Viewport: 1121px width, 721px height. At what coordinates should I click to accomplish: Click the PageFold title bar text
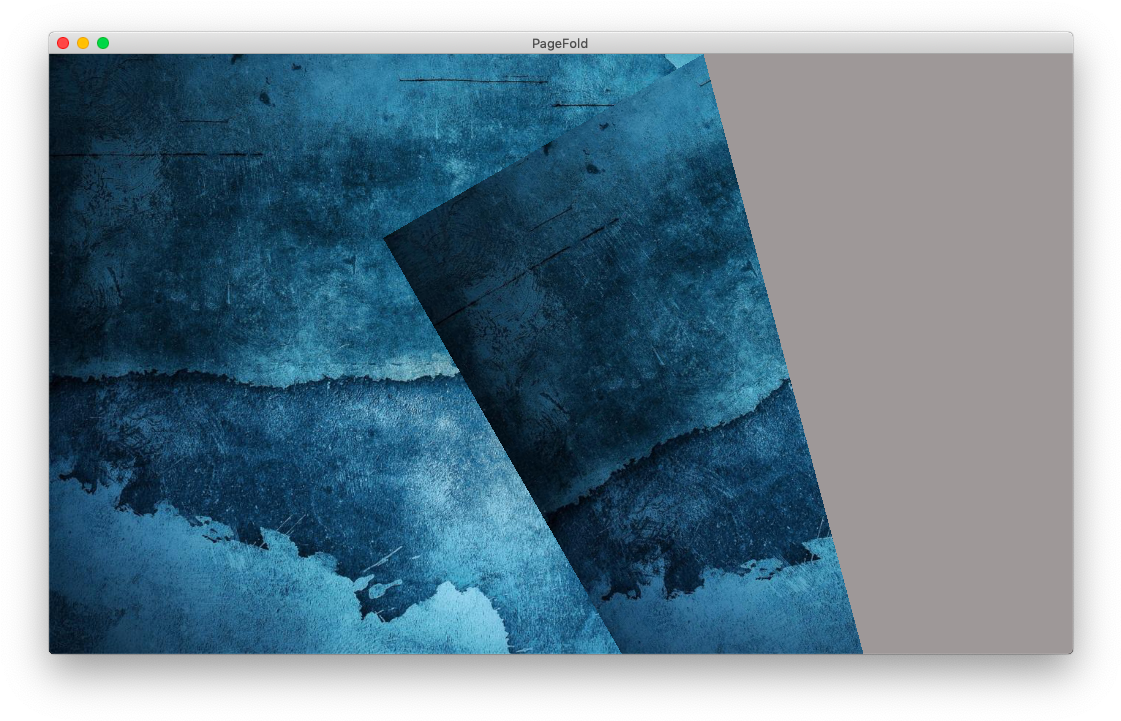point(560,44)
